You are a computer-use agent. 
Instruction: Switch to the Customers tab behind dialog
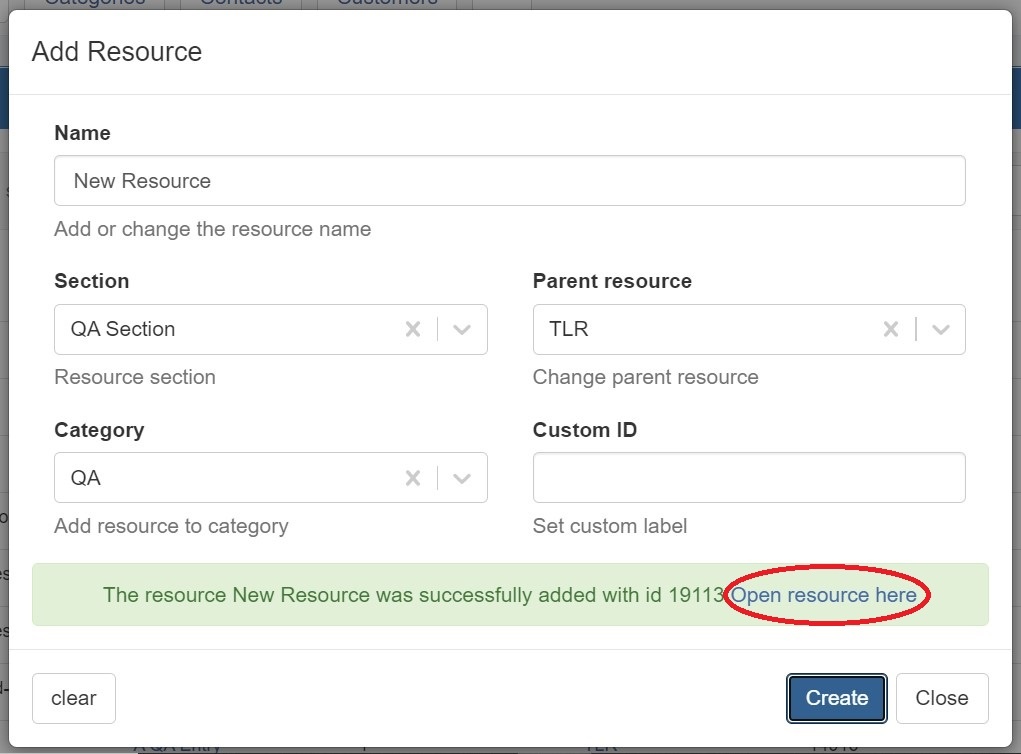386,3
